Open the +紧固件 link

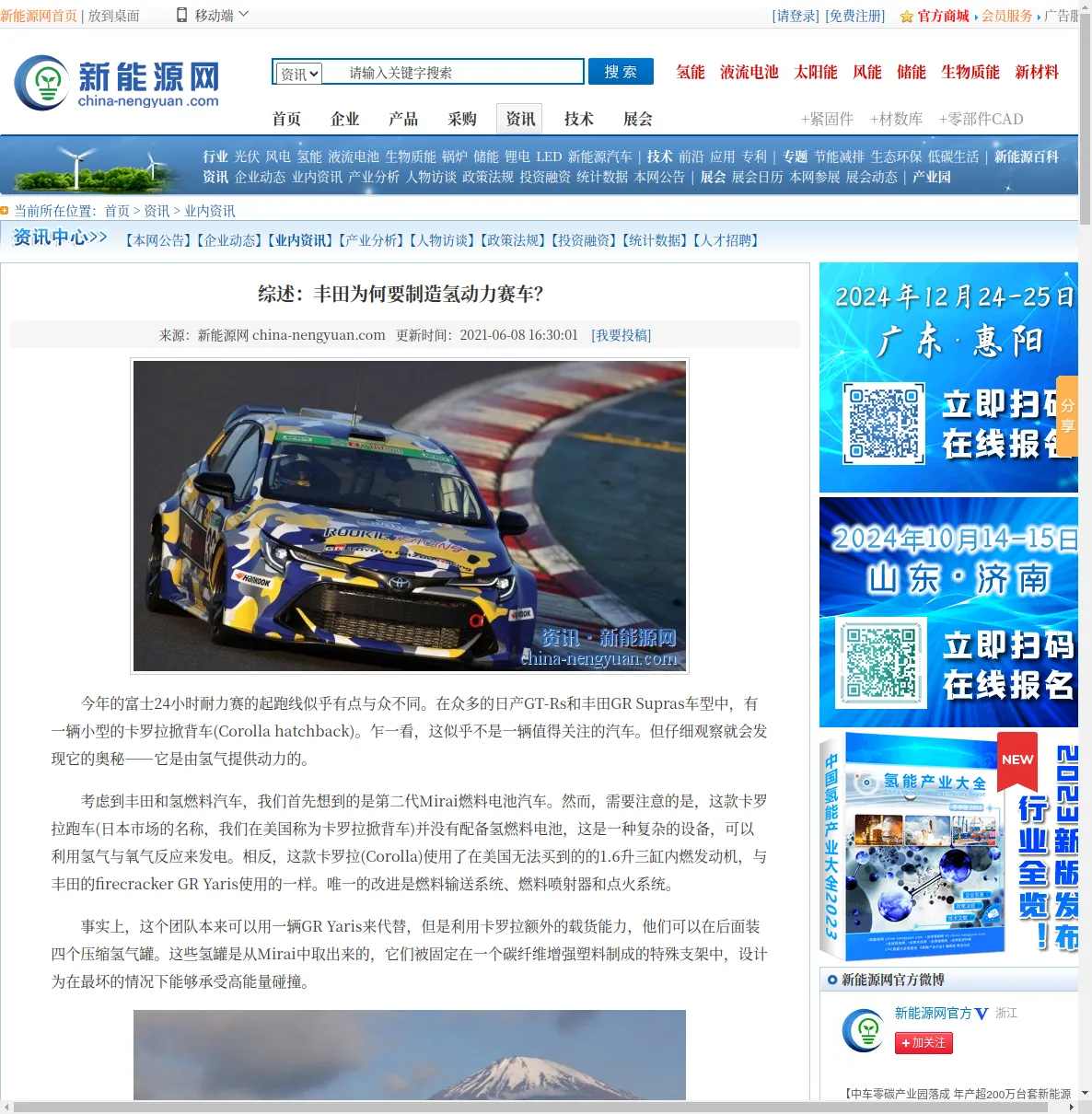coord(827,119)
